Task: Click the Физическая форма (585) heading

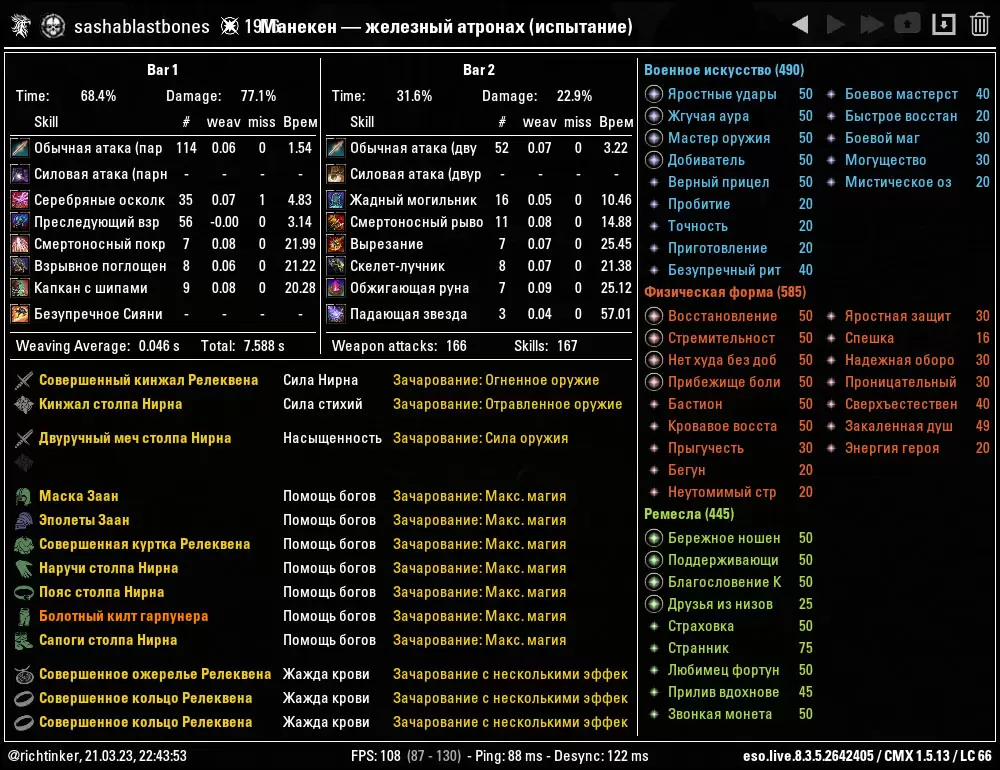Action: 725,292
